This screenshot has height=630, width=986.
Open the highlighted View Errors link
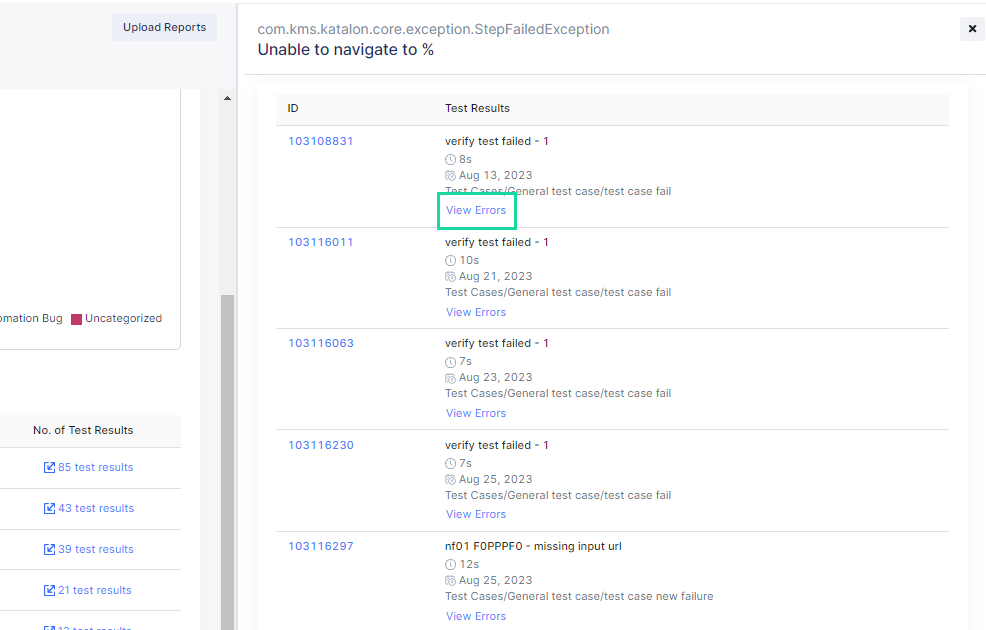point(475,210)
